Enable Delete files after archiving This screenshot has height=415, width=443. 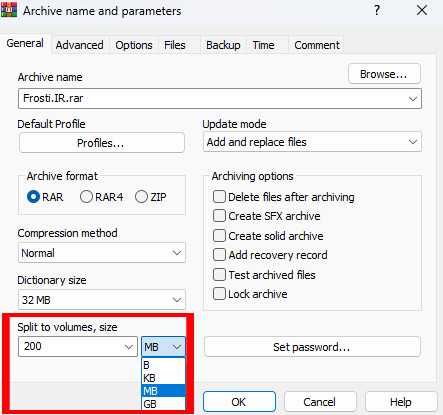click(219, 197)
